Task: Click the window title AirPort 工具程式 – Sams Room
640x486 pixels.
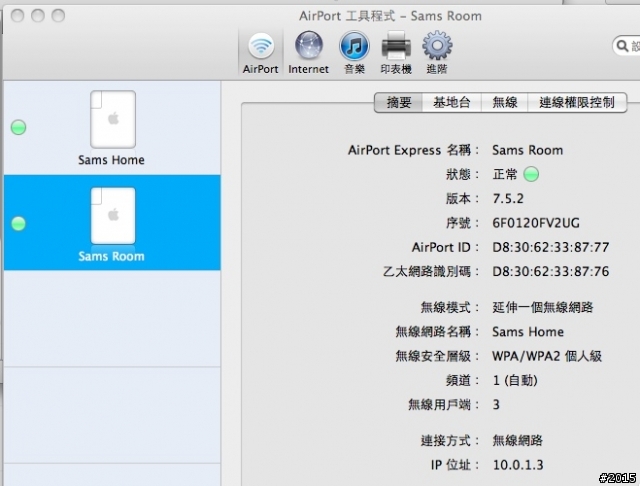Action: click(390, 16)
